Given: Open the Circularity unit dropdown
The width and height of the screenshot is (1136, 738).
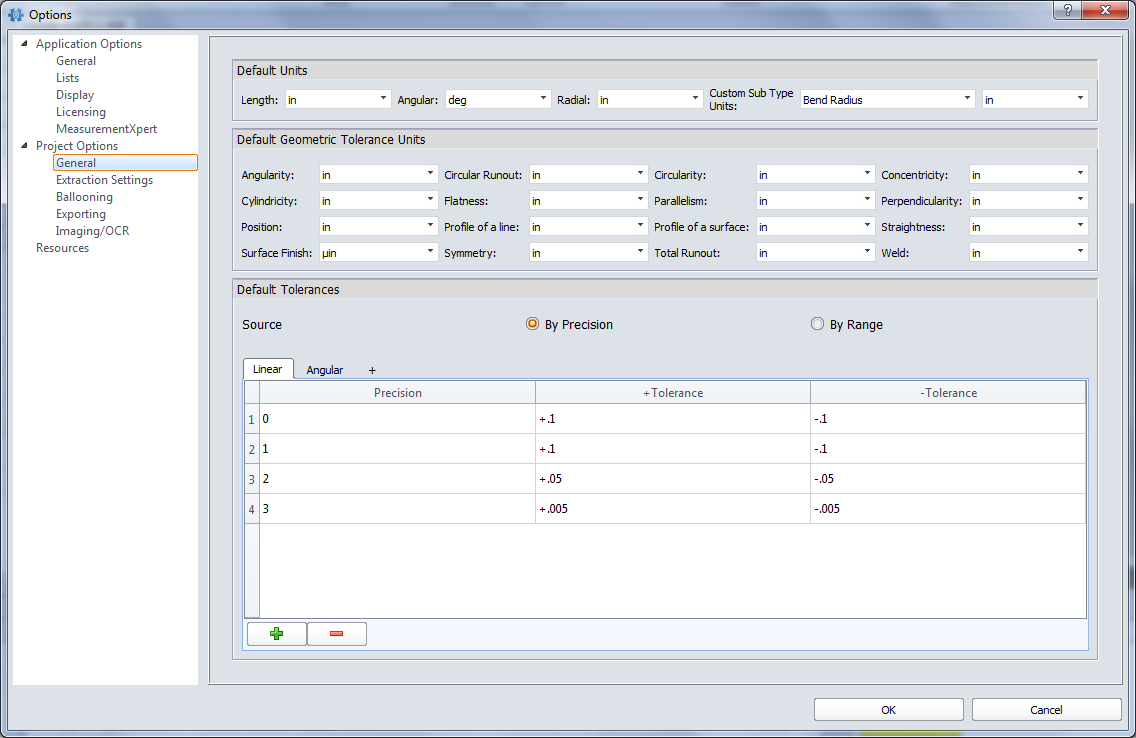Looking at the screenshot, I should pos(816,175).
